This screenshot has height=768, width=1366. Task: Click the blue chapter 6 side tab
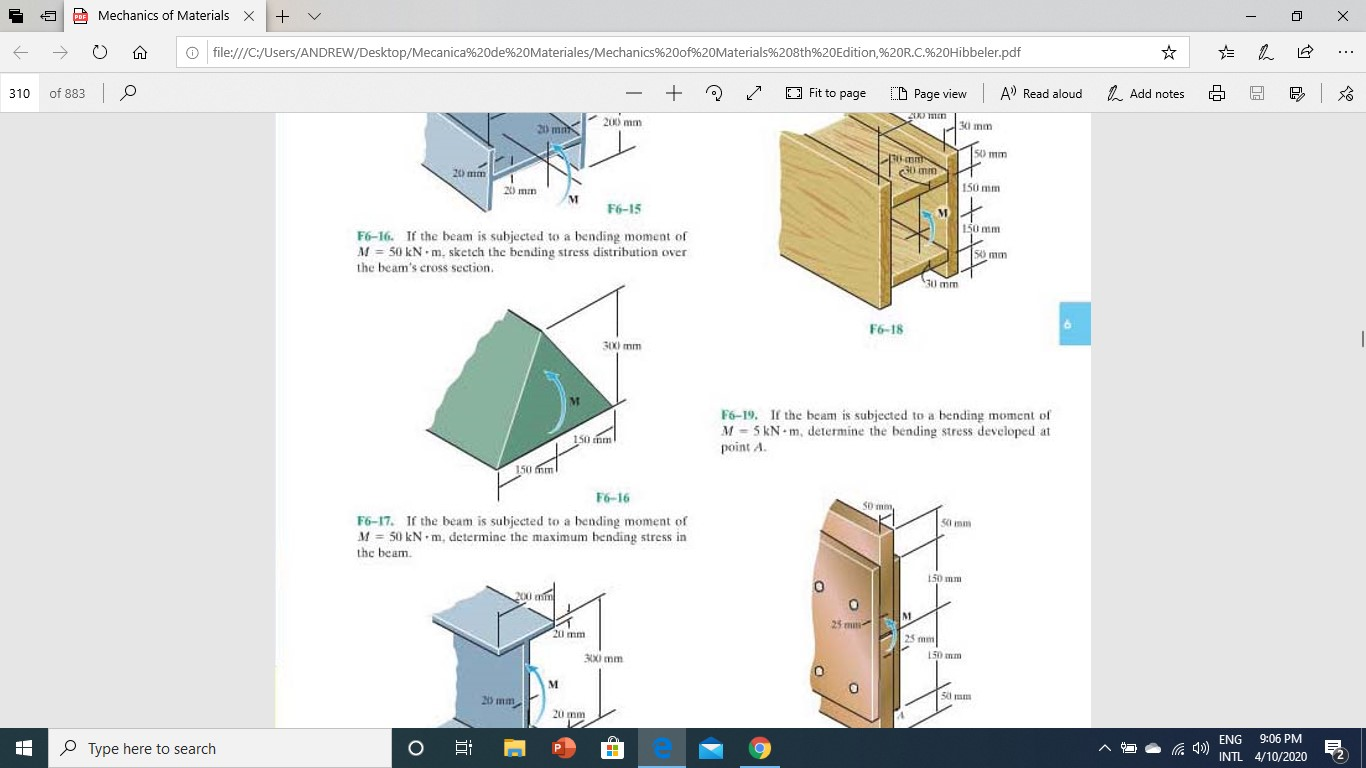point(1074,323)
